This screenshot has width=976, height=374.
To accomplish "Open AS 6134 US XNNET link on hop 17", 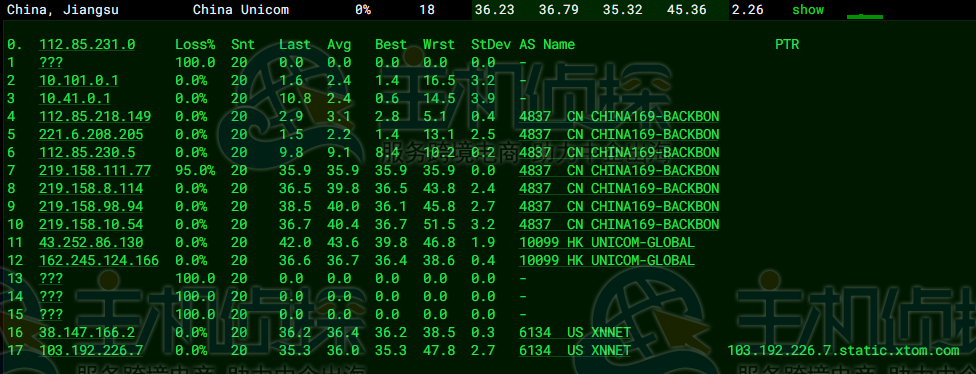I will [575, 351].
